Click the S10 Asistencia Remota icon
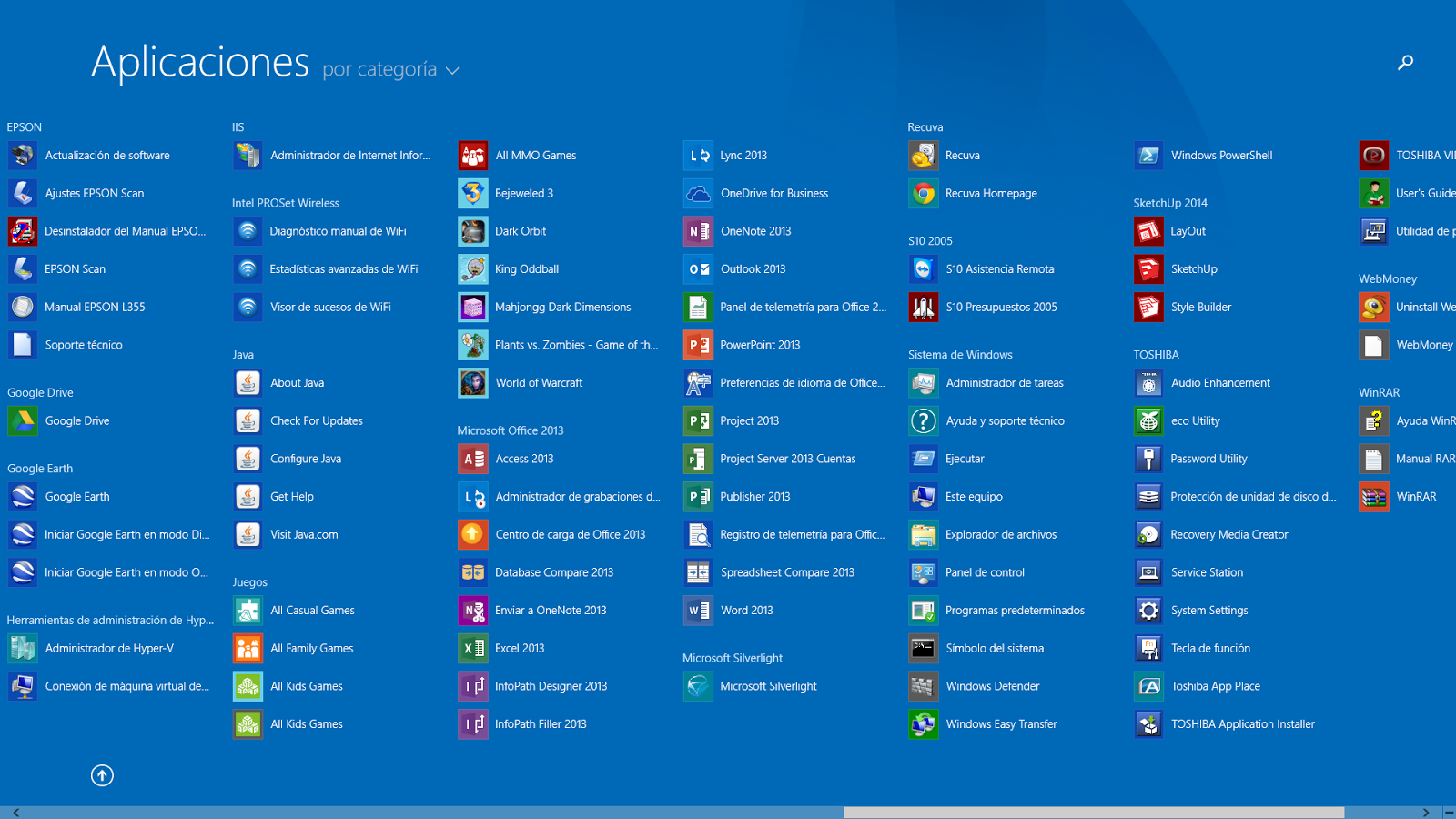1456x819 pixels. point(924,269)
